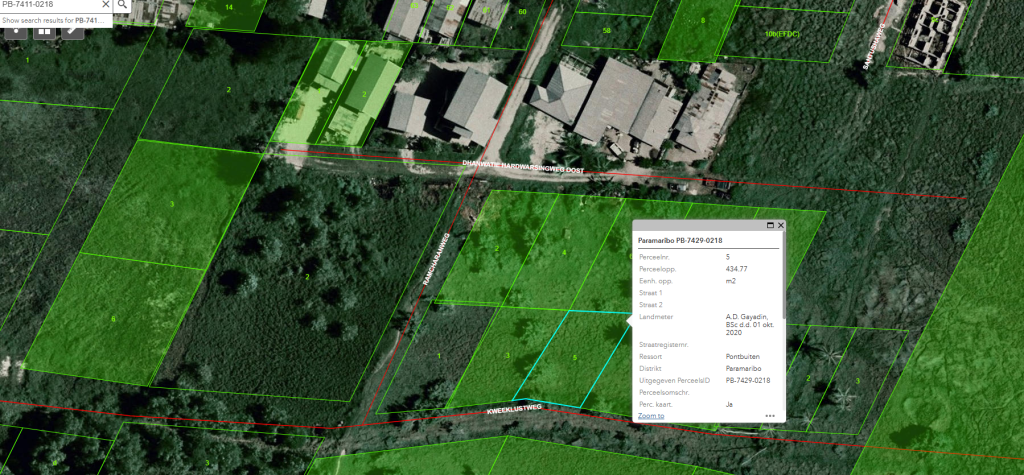The image size is (1024, 475).
Task: Maximize the parcel info popup
Action: tap(770, 226)
